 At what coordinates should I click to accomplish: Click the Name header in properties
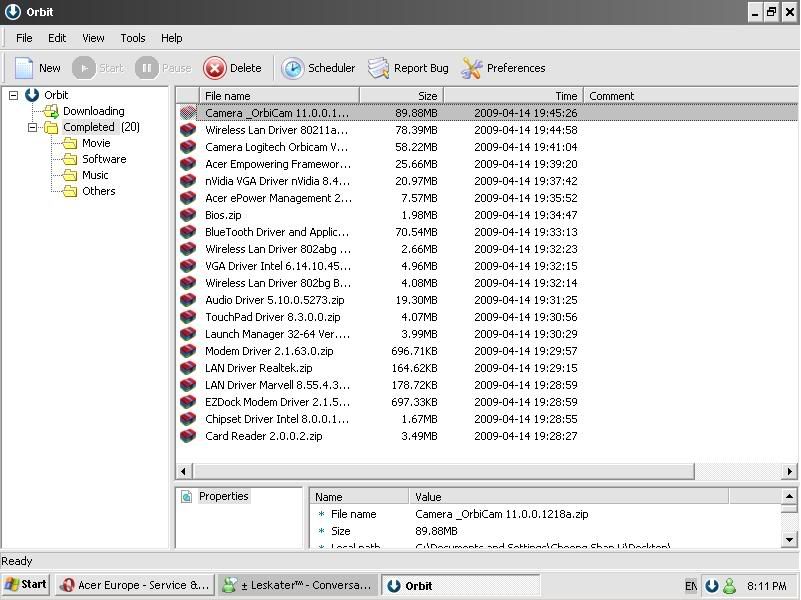[x=359, y=497]
